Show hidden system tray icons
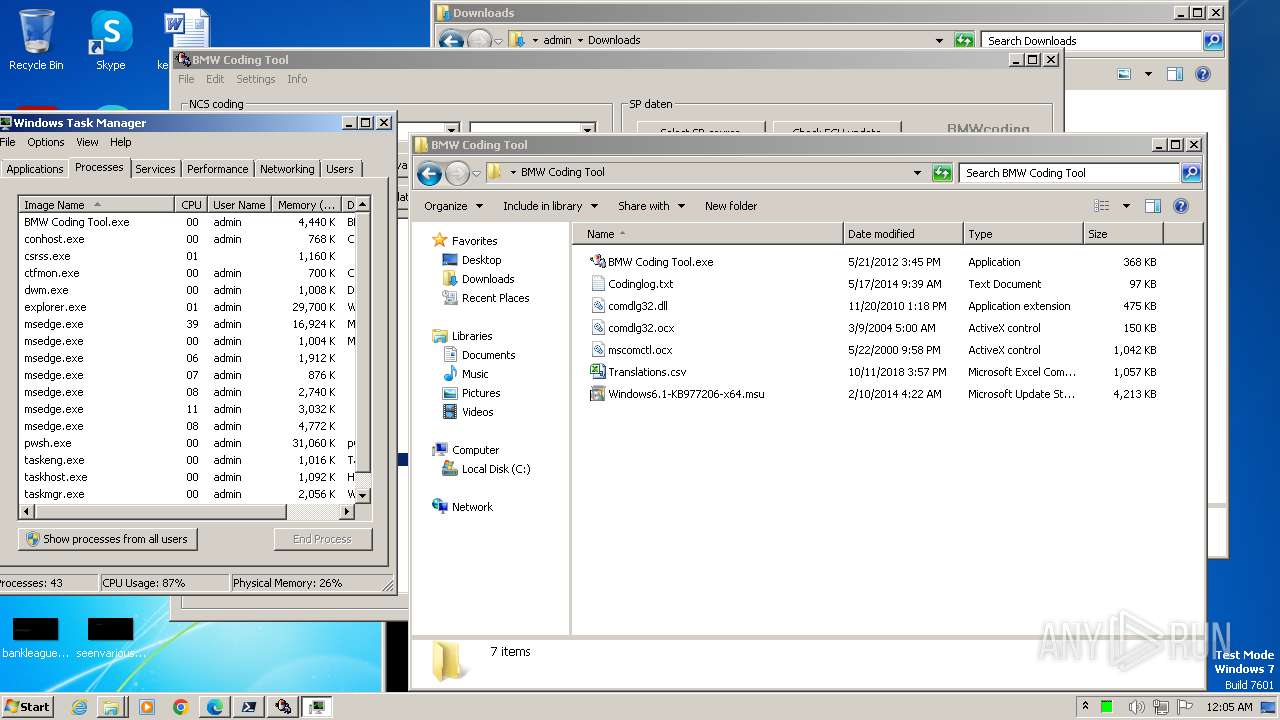 [1086, 707]
